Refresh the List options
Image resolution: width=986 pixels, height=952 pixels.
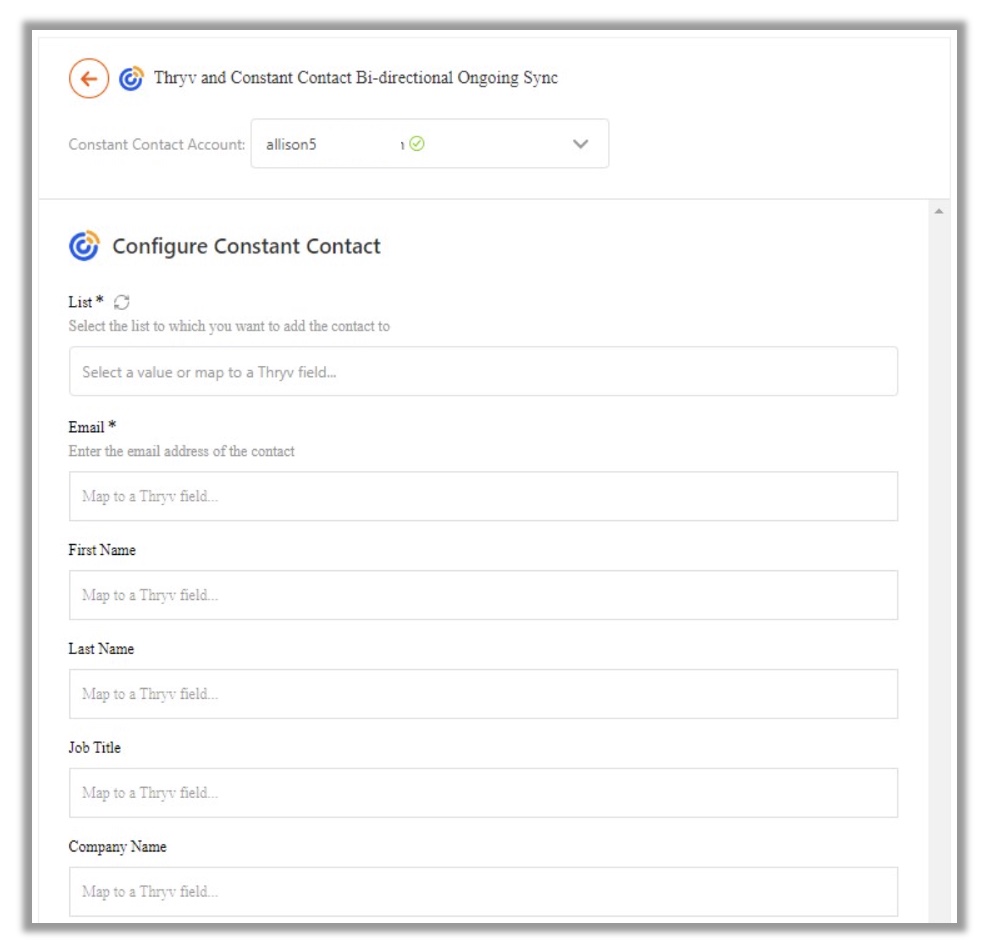[121, 302]
